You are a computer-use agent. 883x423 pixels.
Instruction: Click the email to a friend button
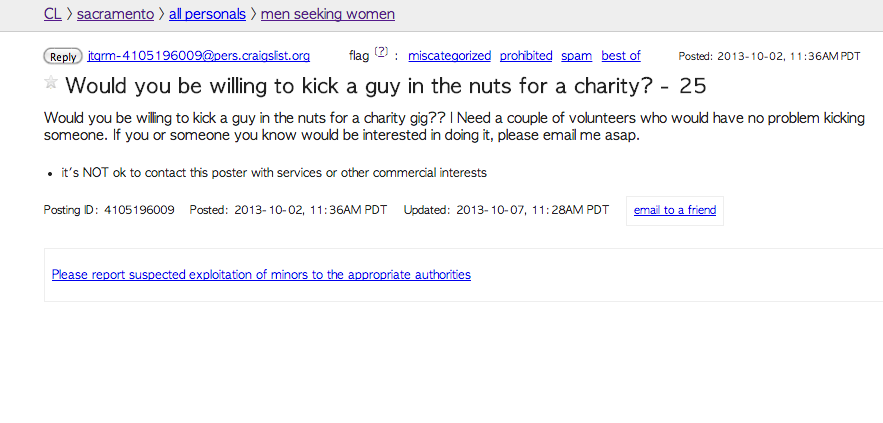click(x=674, y=210)
